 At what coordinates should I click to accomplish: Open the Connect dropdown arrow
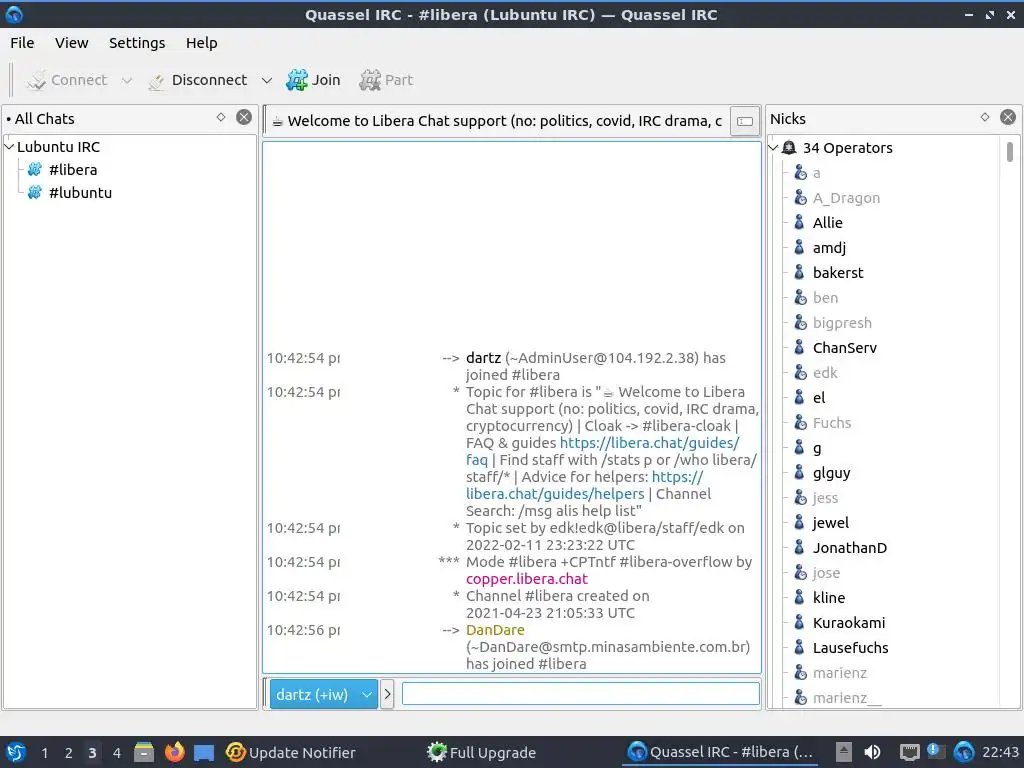(x=127, y=80)
